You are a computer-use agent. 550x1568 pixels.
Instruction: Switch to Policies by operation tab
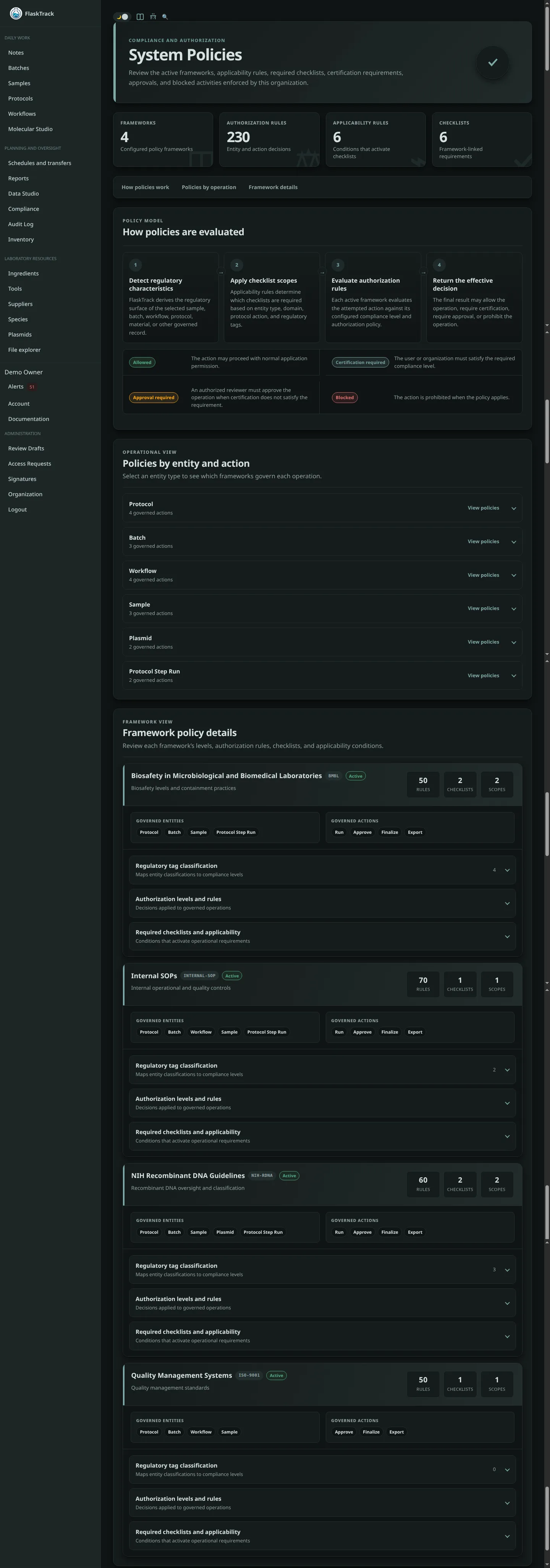209,188
